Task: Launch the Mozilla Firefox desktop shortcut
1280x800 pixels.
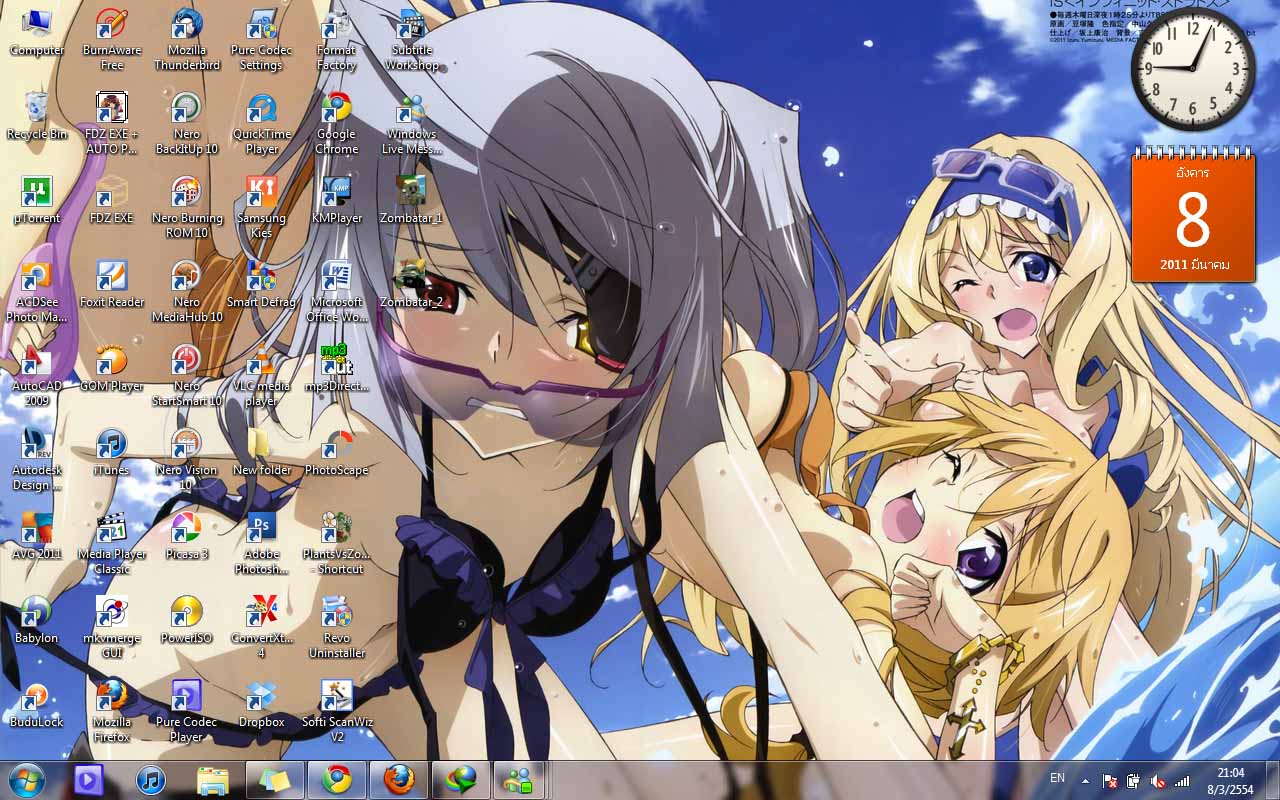Action: (112, 712)
